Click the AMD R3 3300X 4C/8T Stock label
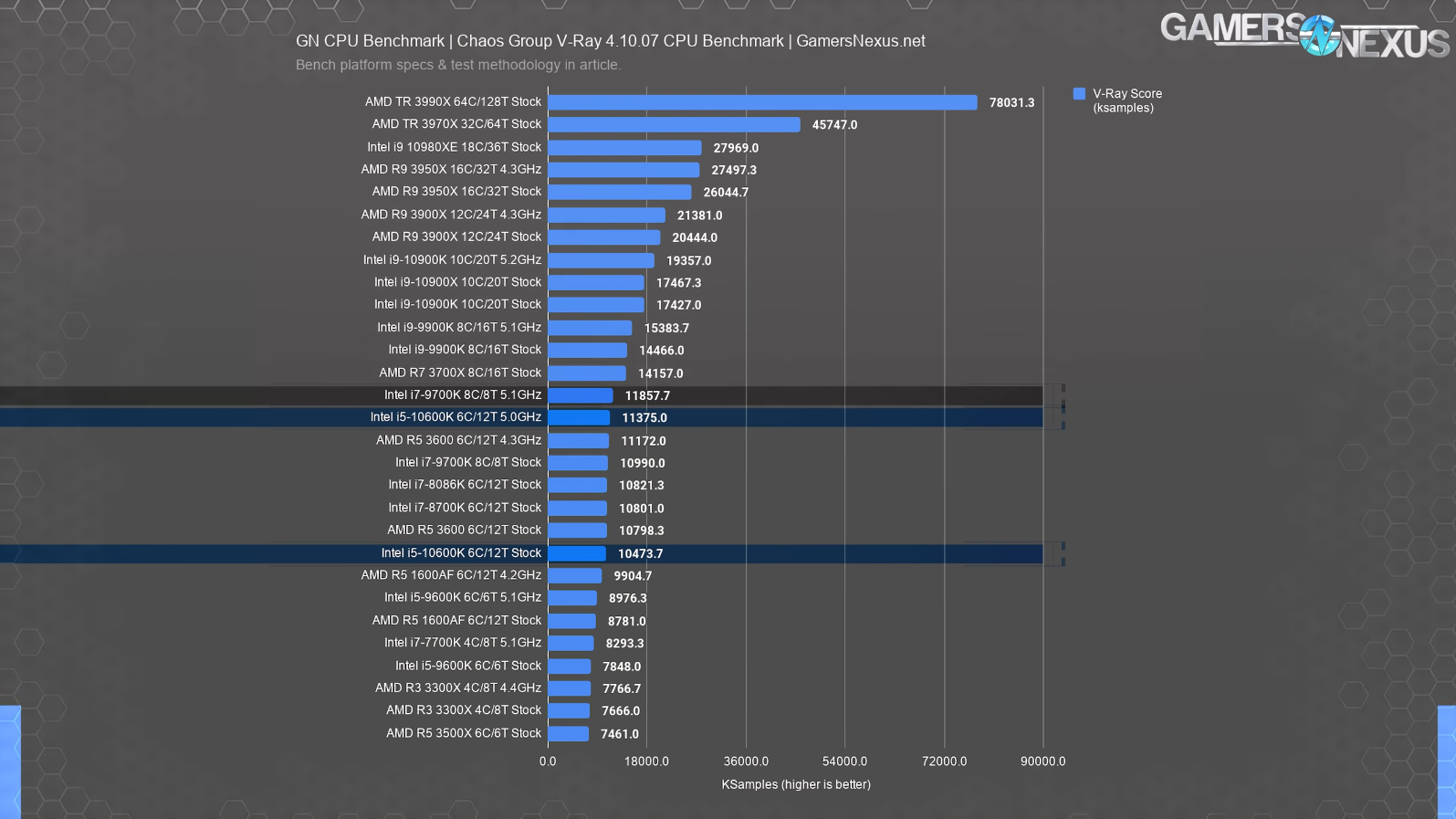 click(464, 709)
